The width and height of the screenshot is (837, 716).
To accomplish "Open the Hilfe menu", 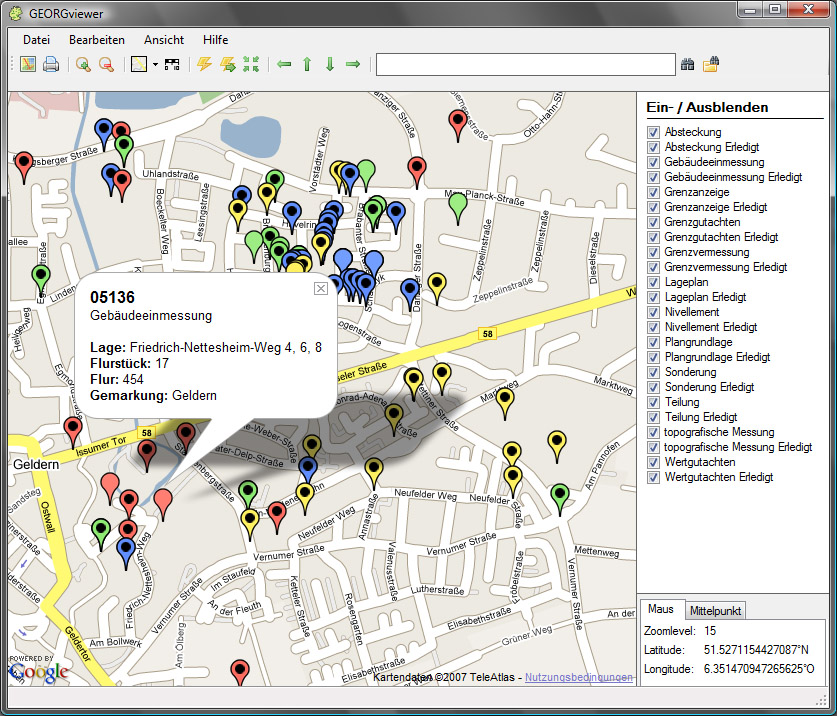I will click(216, 40).
